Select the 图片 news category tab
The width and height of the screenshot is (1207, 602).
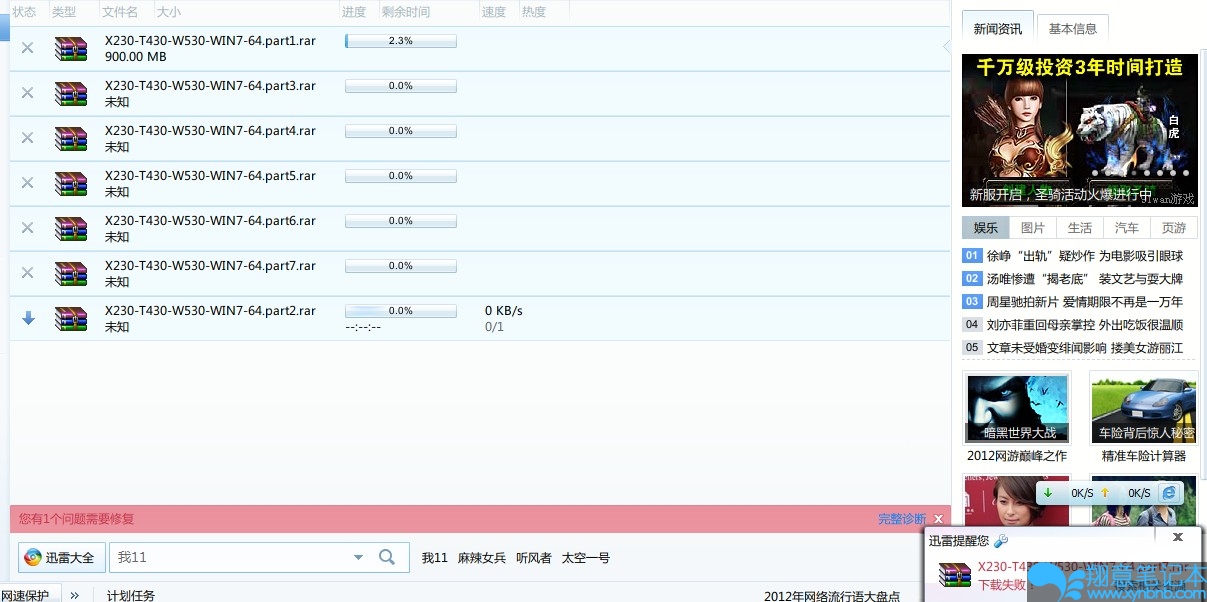(x=1033, y=228)
